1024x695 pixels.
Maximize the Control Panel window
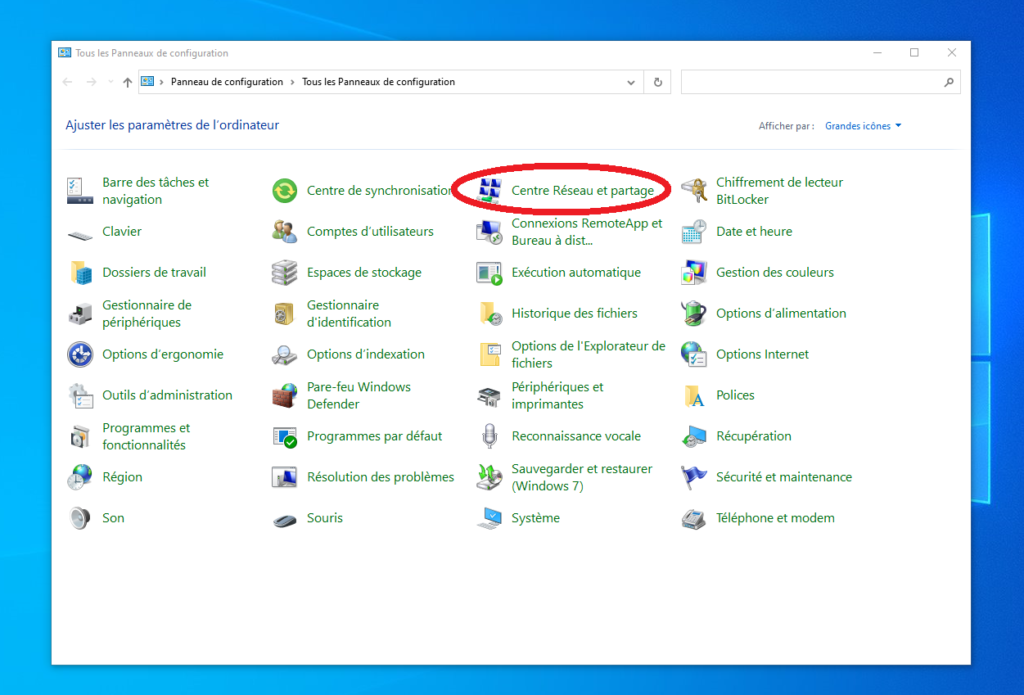click(914, 53)
